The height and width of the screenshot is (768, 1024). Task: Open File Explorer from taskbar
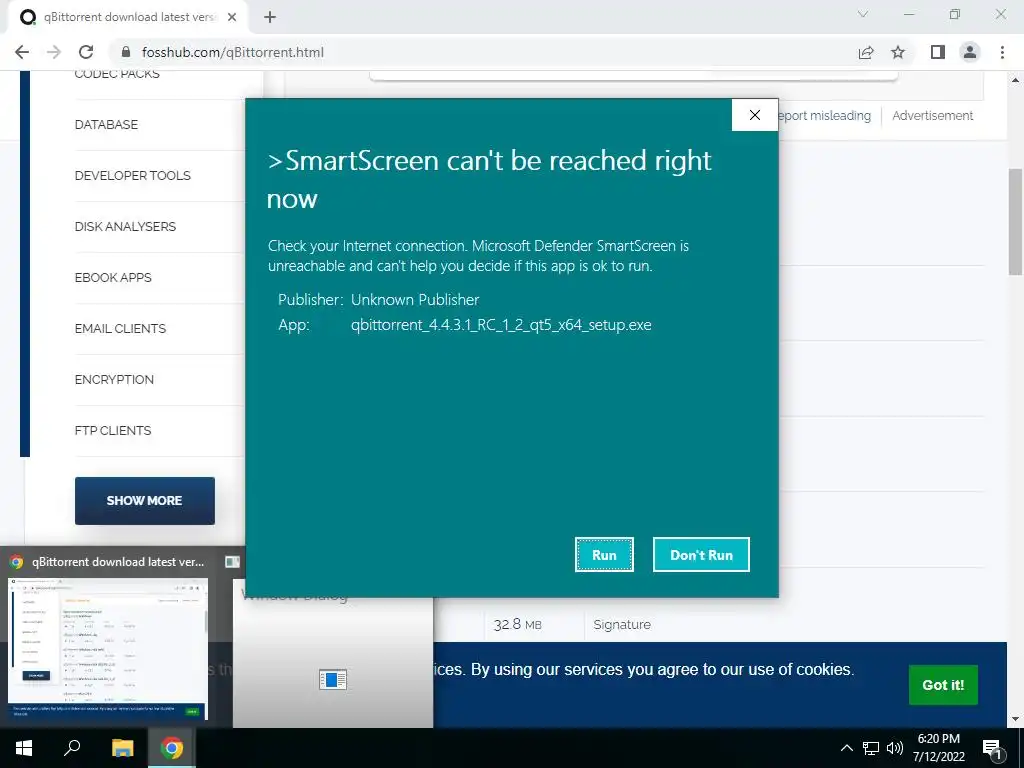122,748
